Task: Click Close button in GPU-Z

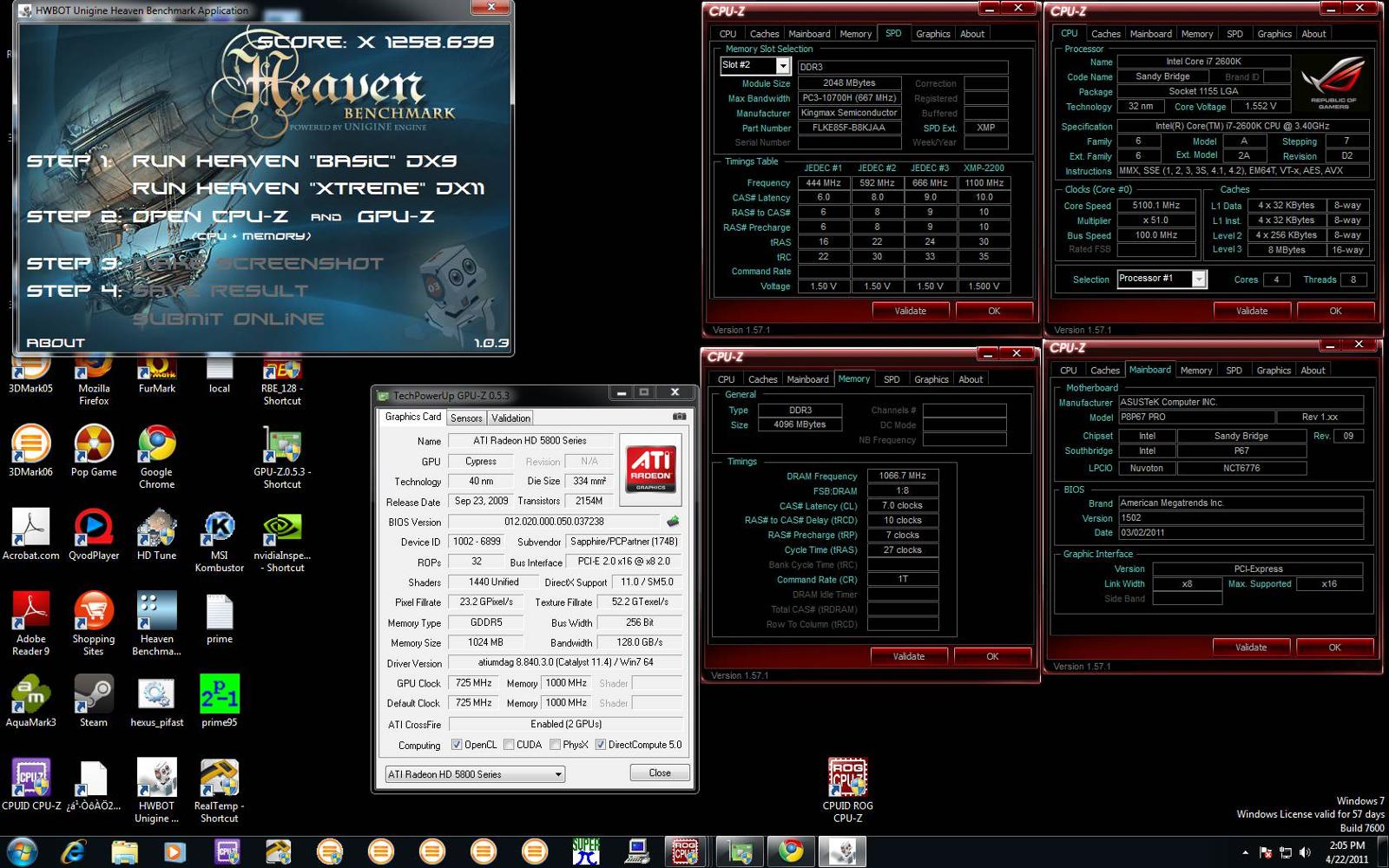Action: 660,773
